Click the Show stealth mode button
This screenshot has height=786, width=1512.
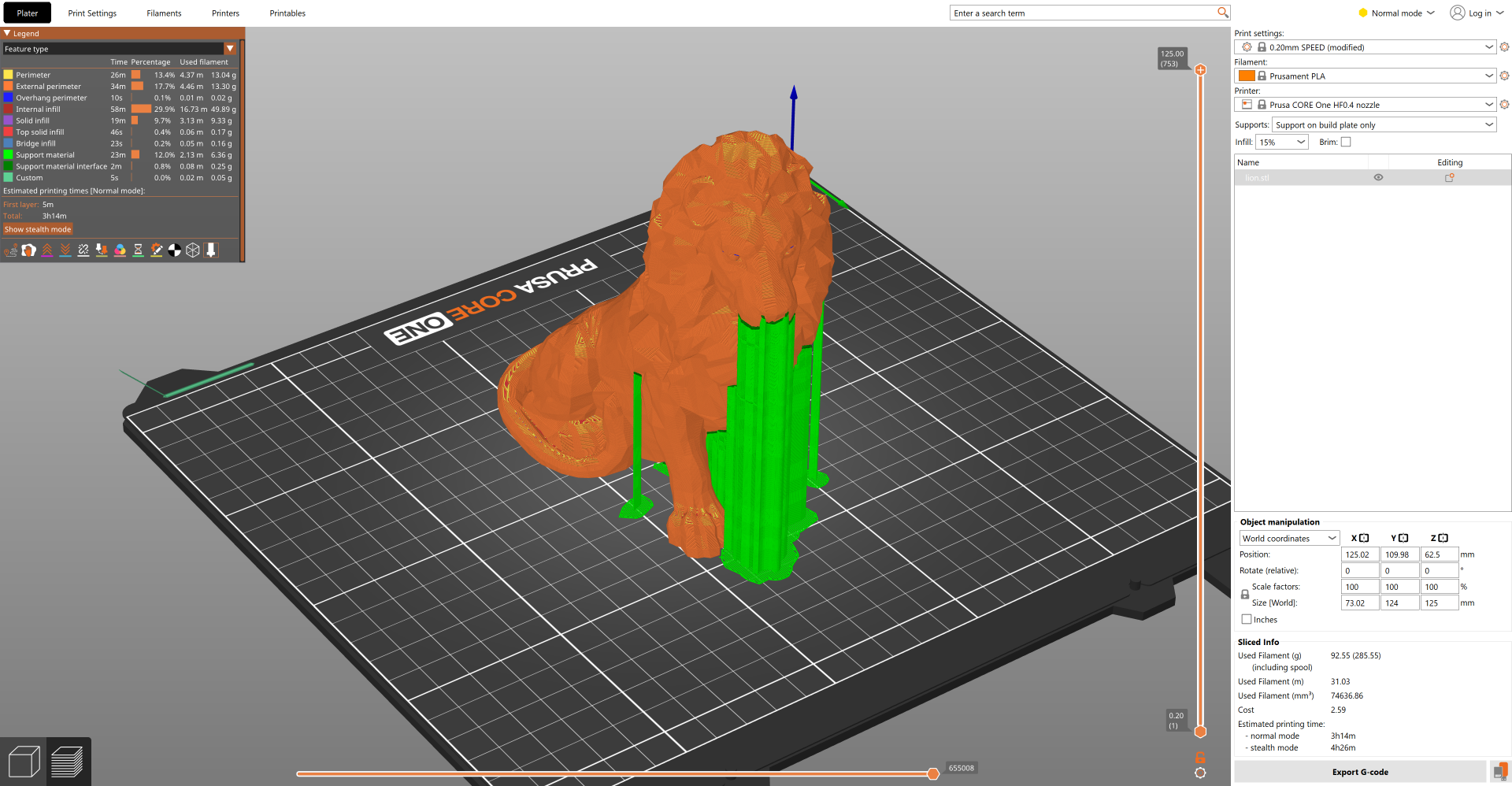point(38,230)
